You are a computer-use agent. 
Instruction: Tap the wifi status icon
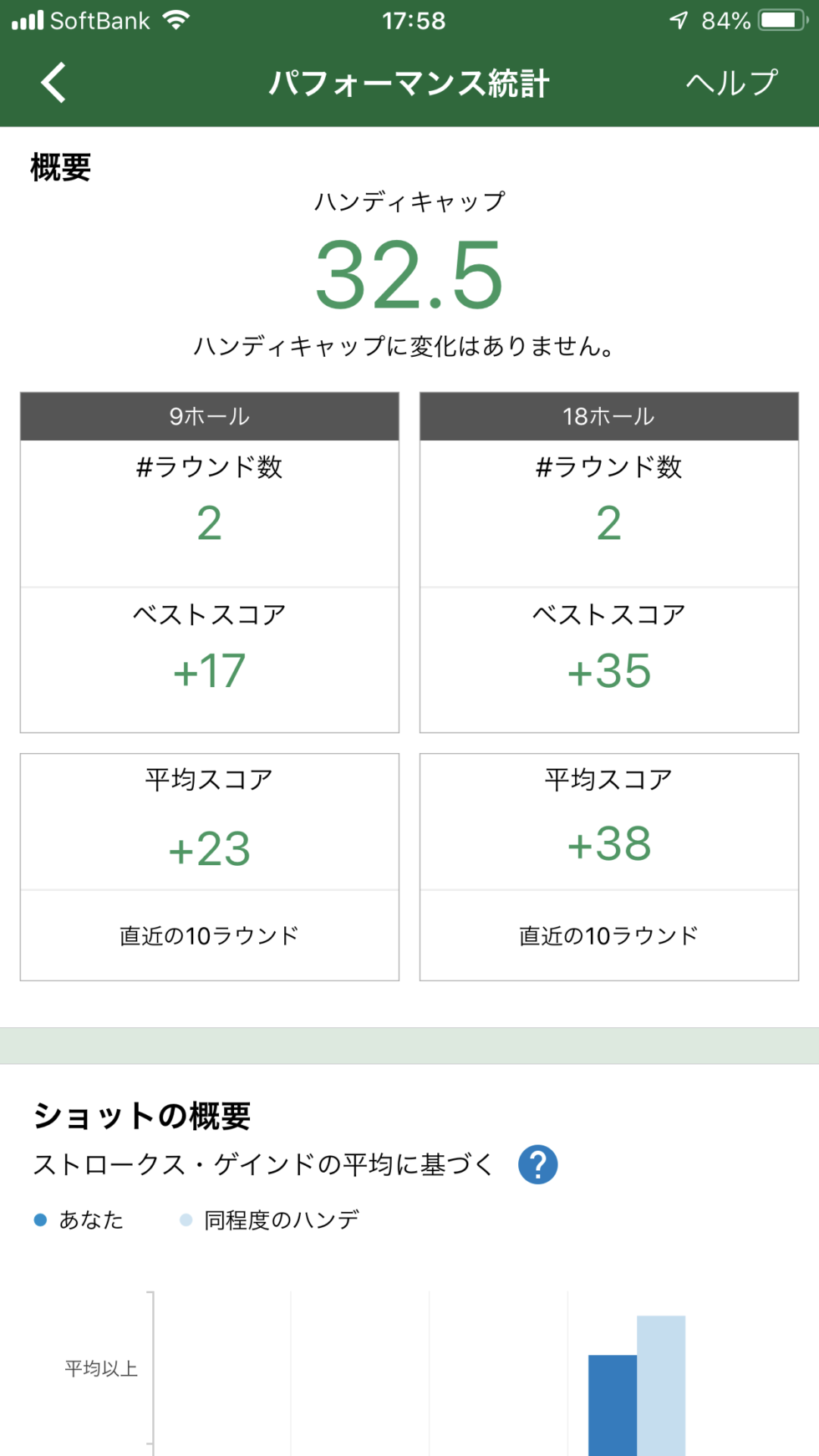[x=176, y=20]
